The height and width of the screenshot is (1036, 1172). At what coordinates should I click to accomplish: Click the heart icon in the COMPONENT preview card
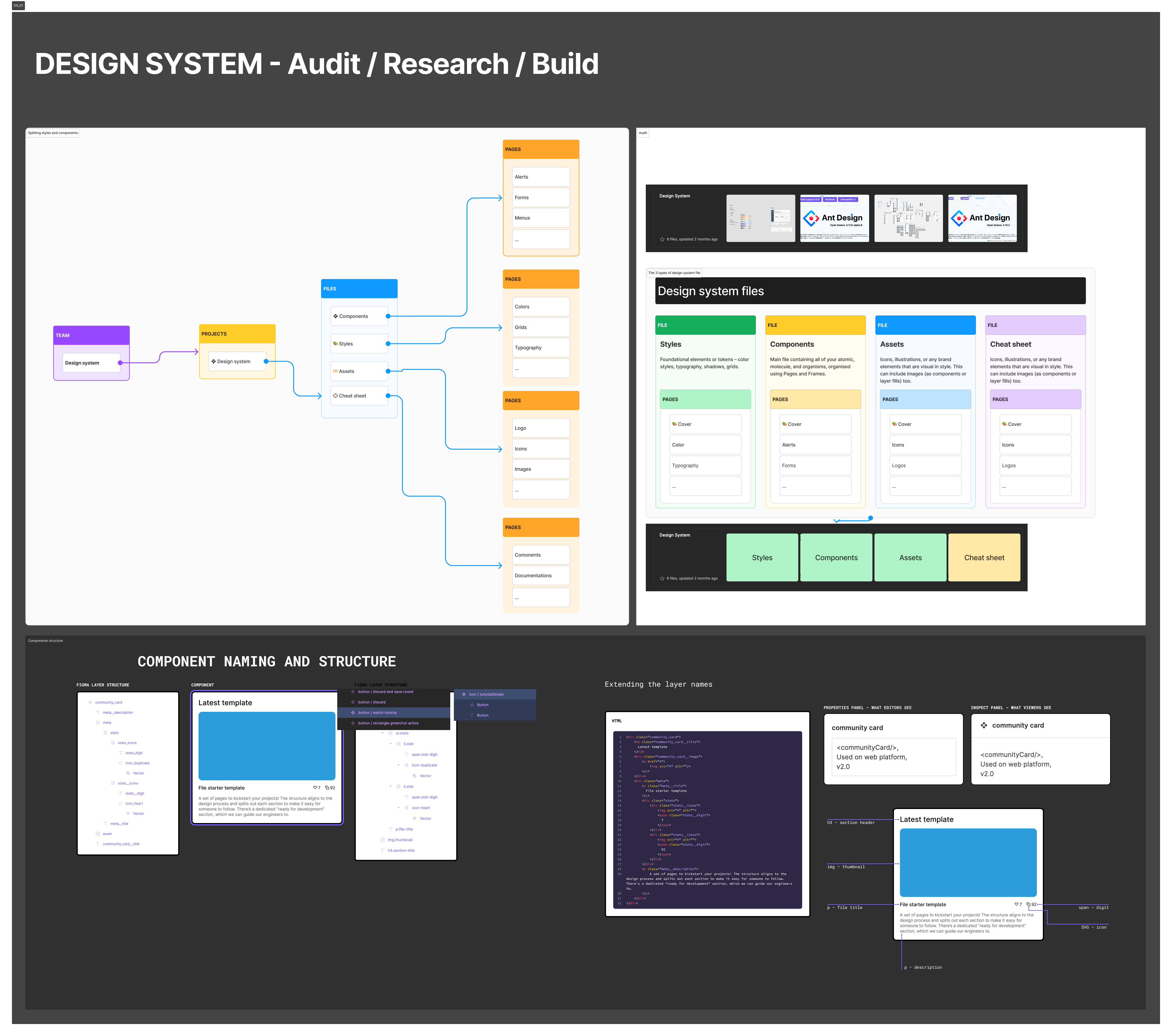315,787
